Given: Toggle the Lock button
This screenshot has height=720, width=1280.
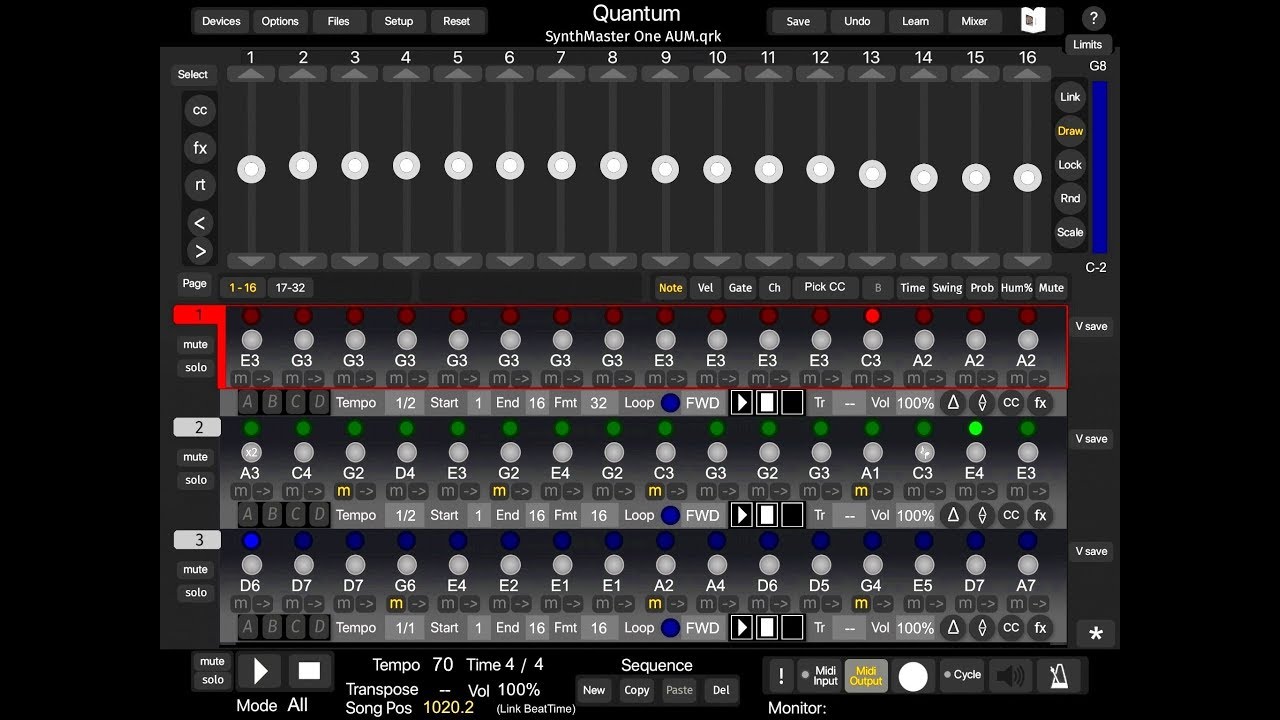Looking at the screenshot, I should pos(1070,165).
